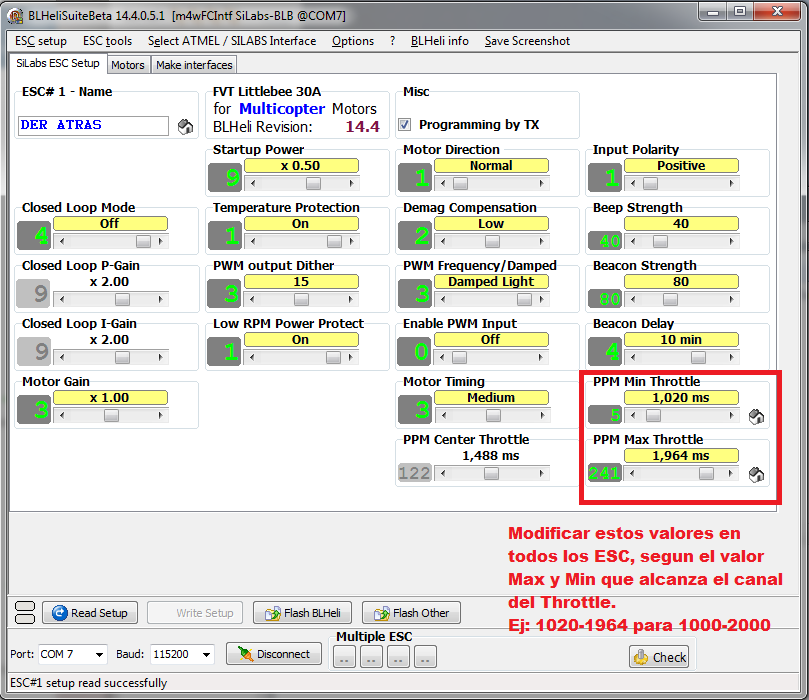Click the ESC name field DER ATRAS
809x700 pixels.
(x=93, y=125)
